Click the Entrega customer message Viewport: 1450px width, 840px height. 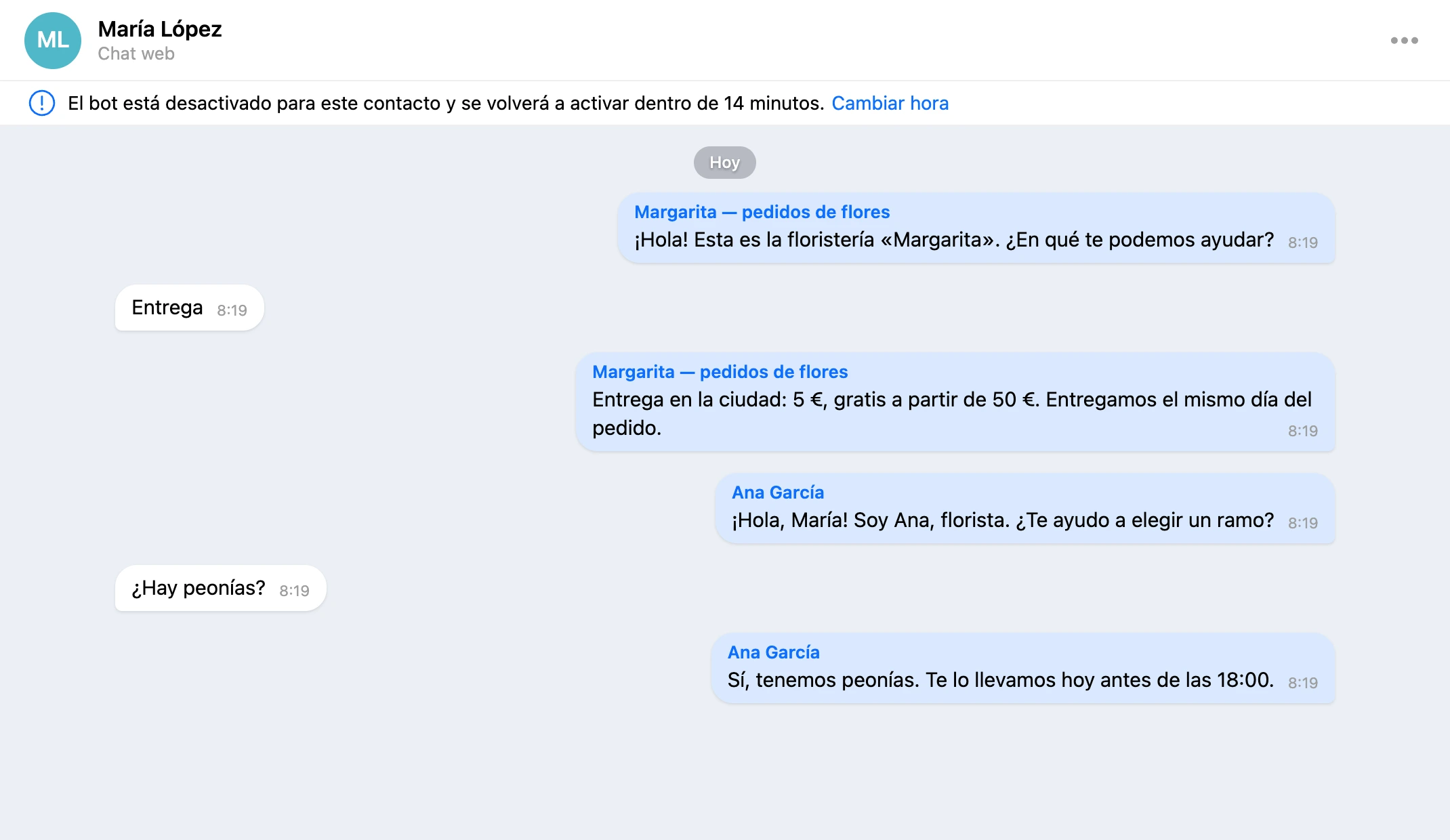189,308
